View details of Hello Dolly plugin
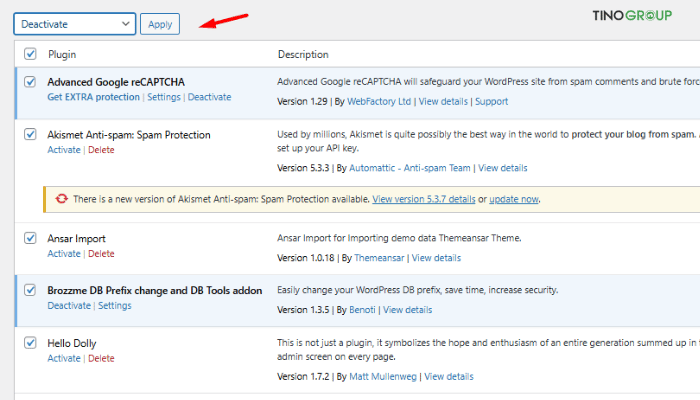The height and width of the screenshot is (400, 700). [x=449, y=376]
